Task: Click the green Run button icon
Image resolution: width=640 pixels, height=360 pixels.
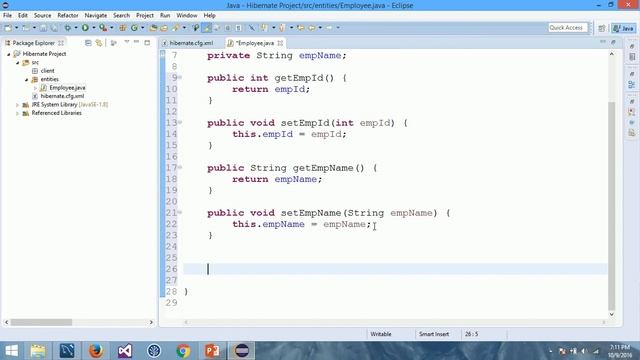Action: (85, 28)
